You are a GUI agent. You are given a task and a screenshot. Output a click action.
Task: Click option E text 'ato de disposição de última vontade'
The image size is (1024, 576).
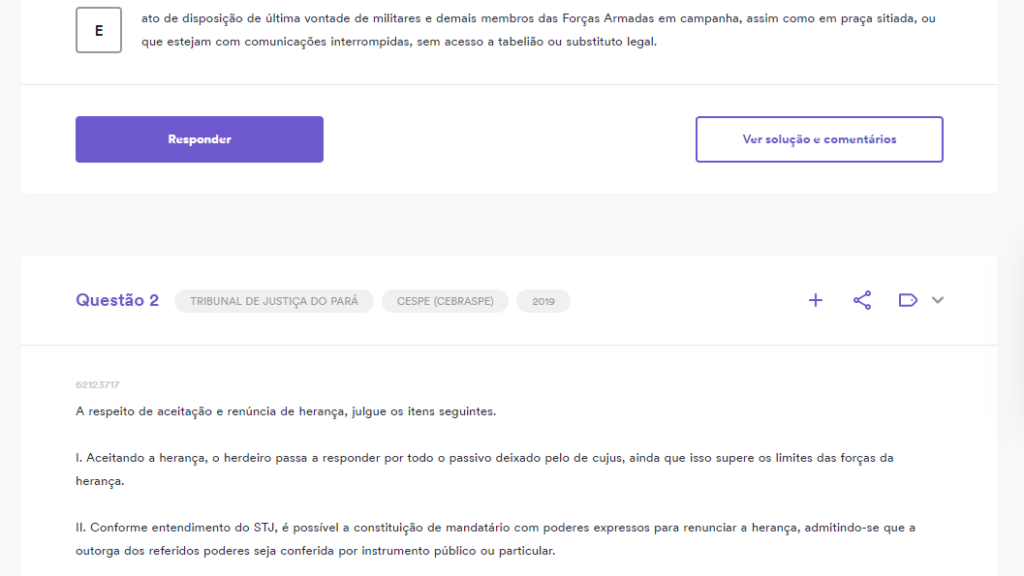tap(538, 30)
